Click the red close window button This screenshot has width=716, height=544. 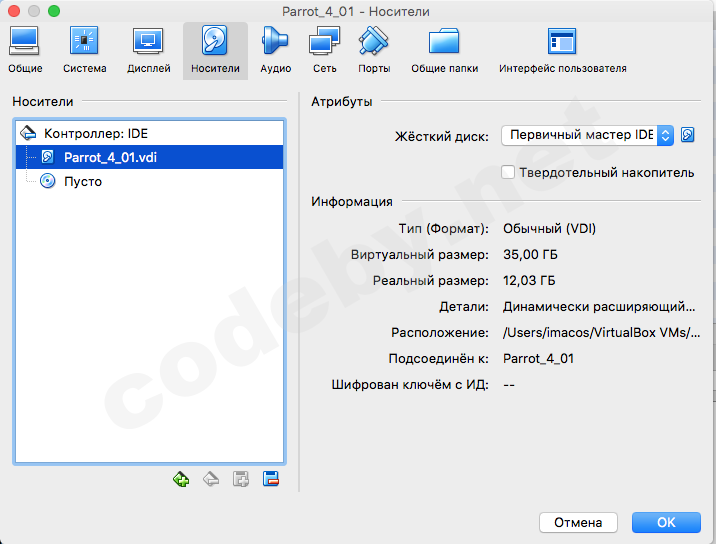[x=14, y=11]
